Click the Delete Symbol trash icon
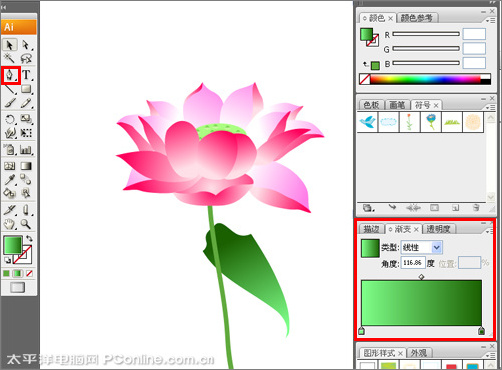502x370 pixels. 476,208
